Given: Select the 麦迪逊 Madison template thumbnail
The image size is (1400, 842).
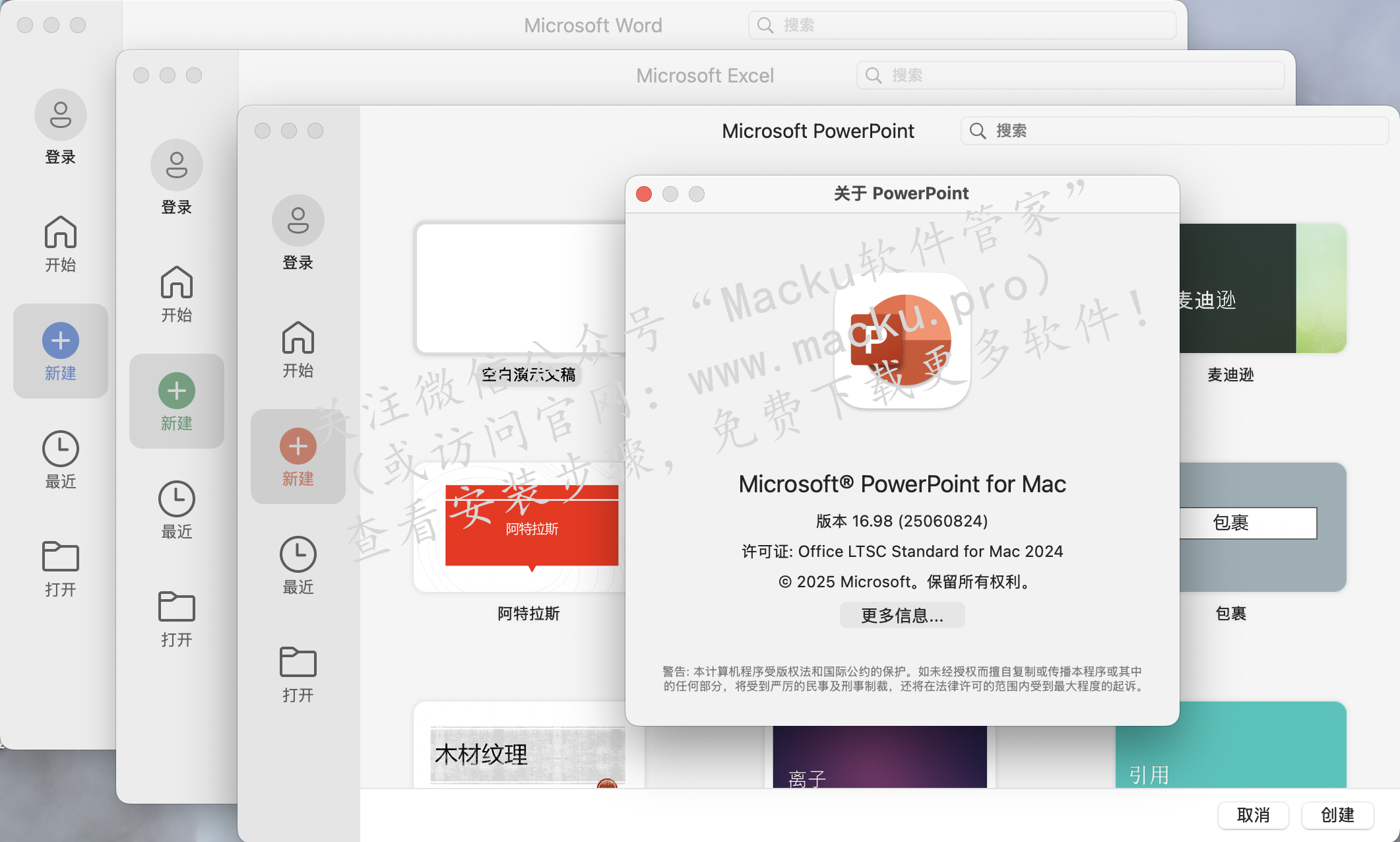Looking at the screenshot, I should coord(1263,288).
